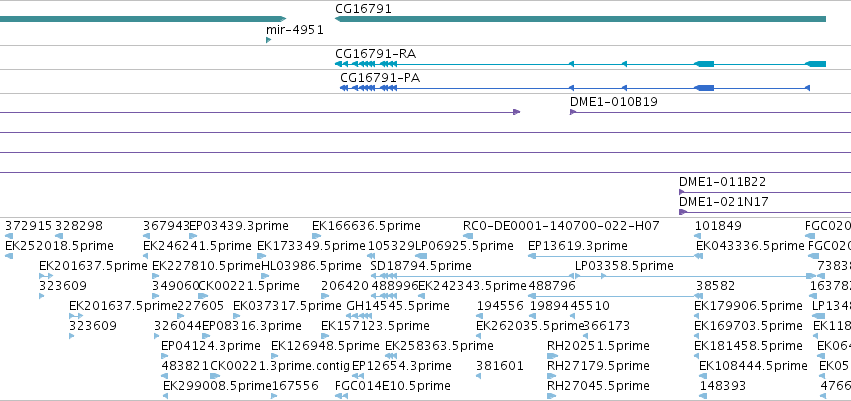Open the CK00221.3prime.contig label
The image size is (851, 401).
click(x=280, y=366)
